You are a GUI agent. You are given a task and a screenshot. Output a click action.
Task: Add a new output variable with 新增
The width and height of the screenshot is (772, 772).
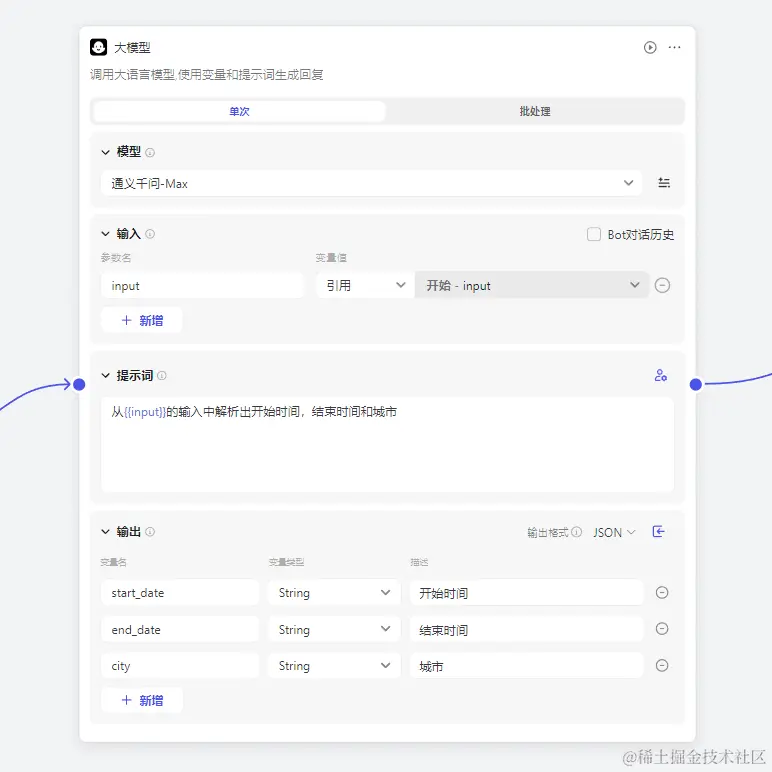(x=142, y=700)
